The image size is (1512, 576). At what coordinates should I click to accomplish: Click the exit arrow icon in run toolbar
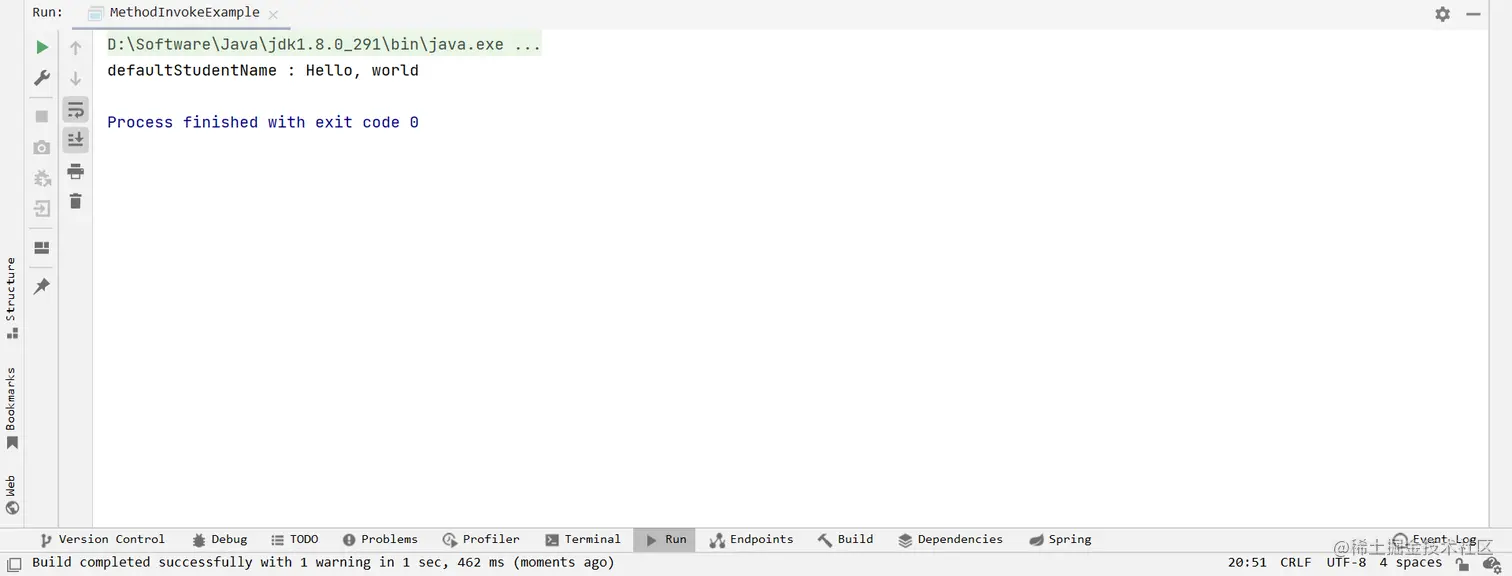pyautogui.click(x=42, y=209)
